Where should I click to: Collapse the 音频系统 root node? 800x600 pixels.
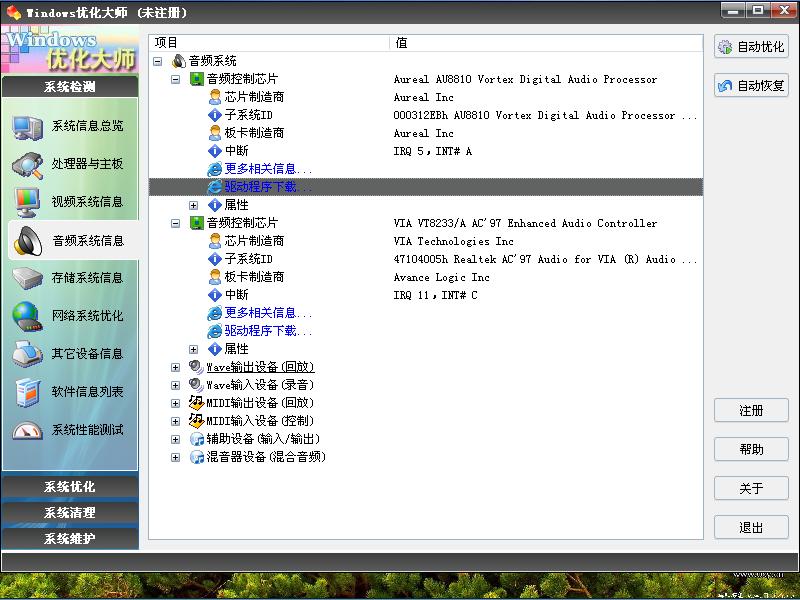(158, 62)
